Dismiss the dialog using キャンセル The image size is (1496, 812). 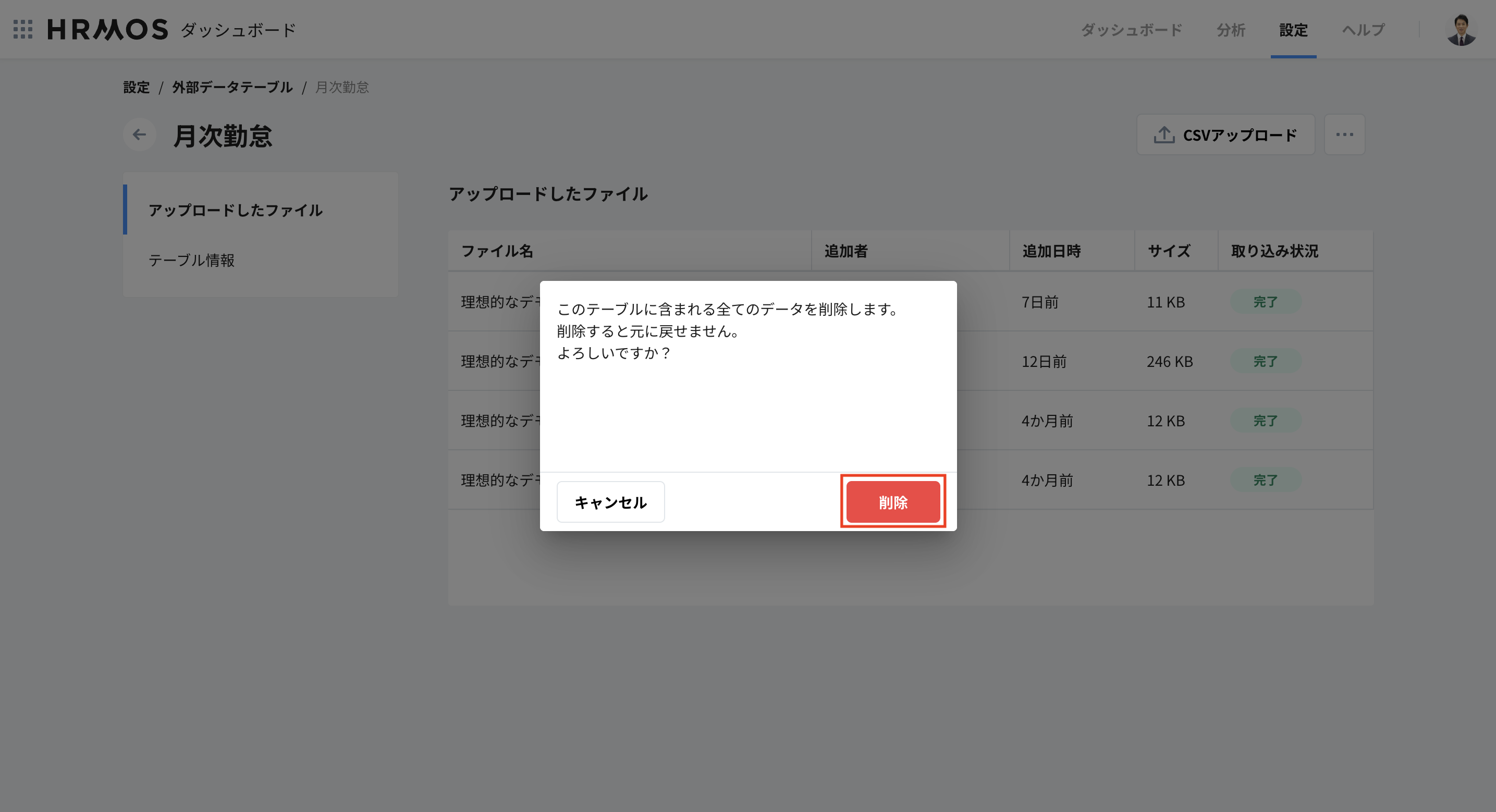[610, 501]
